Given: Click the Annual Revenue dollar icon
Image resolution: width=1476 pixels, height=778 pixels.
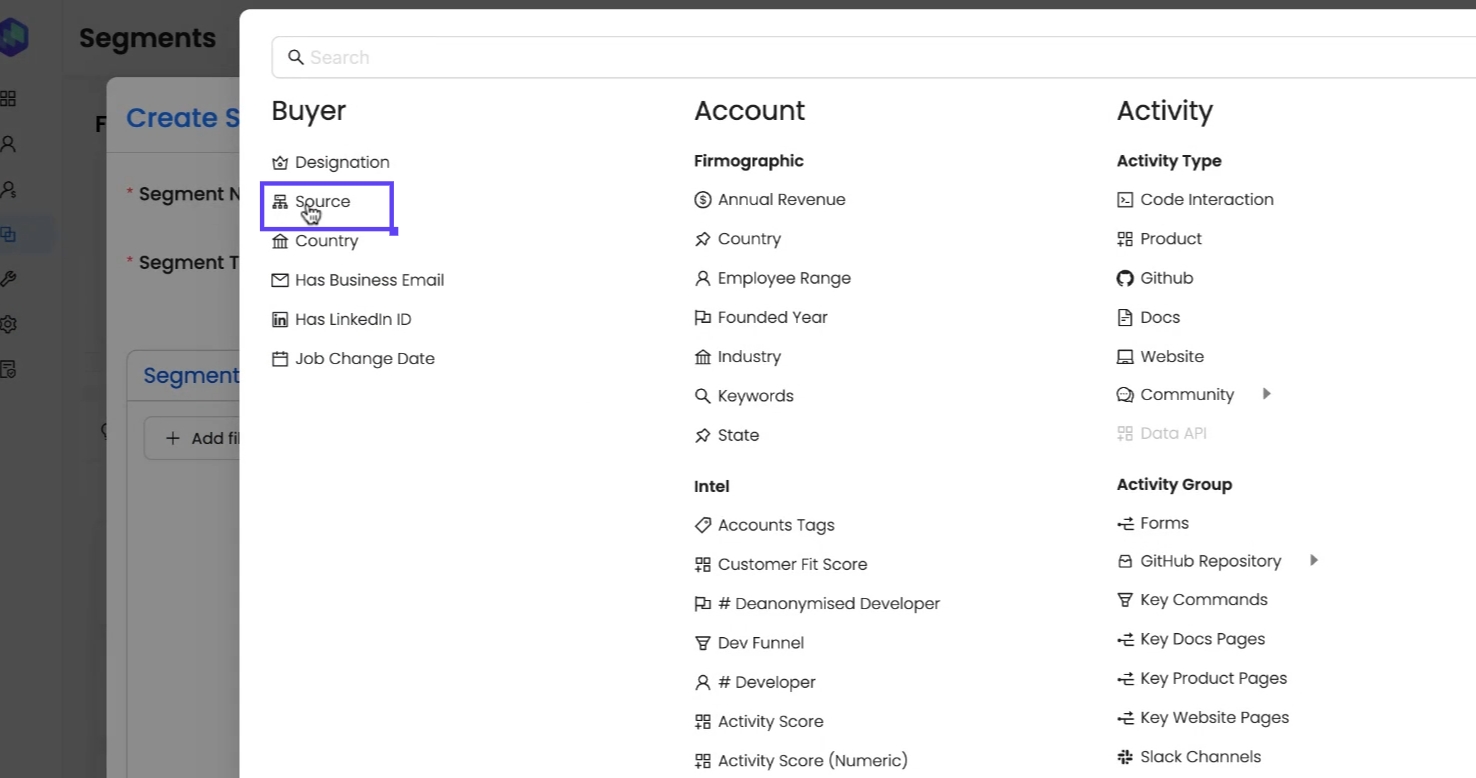Looking at the screenshot, I should point(703,200).
